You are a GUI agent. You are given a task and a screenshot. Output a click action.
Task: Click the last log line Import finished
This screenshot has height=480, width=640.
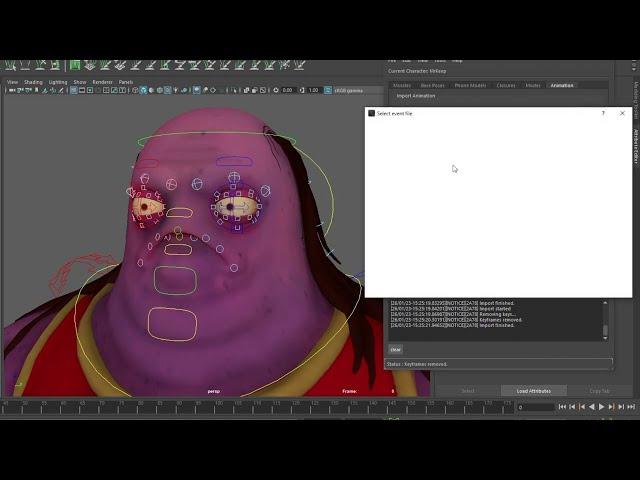(452, 325)
